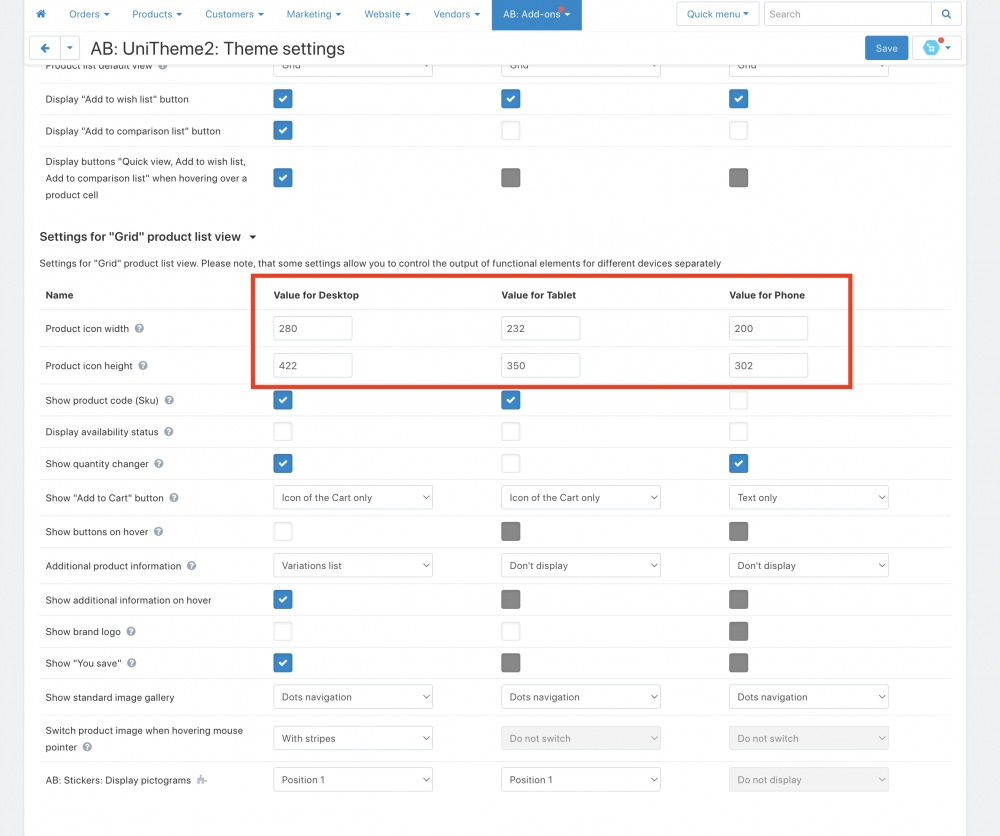
Task: Open the Quick menu button
Action: coord(717,14)
